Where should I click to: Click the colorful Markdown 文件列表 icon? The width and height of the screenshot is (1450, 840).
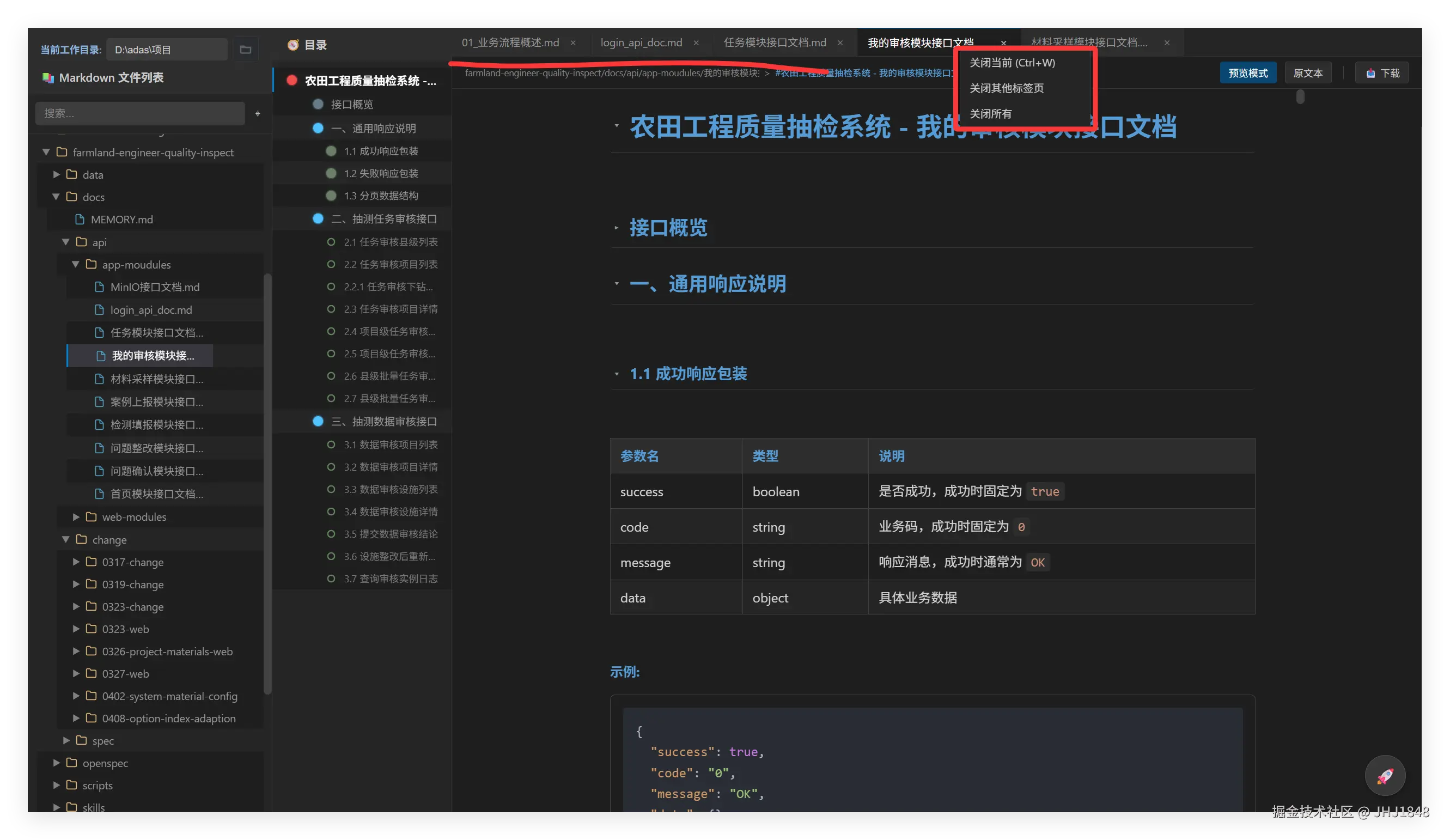(x=48, y=77)
